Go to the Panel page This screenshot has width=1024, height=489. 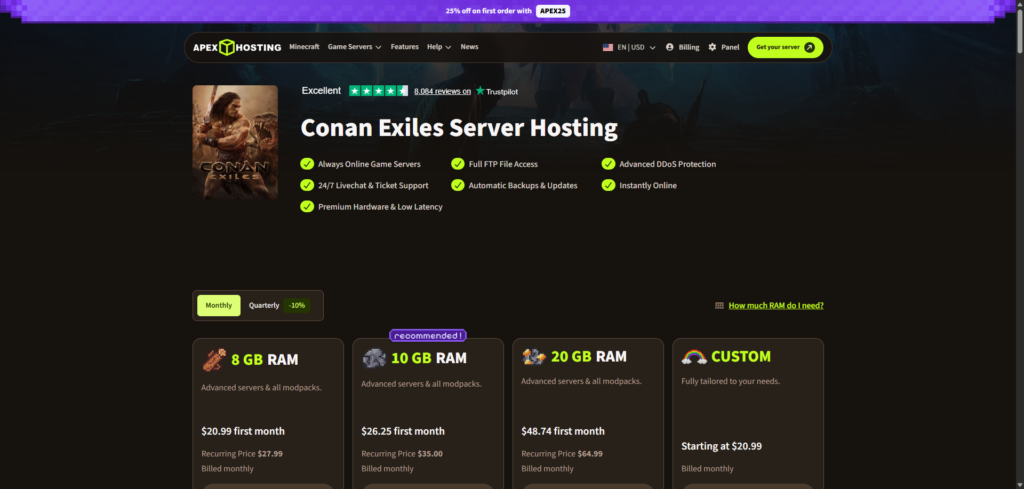pyautogui.click(x=724, y=47)
